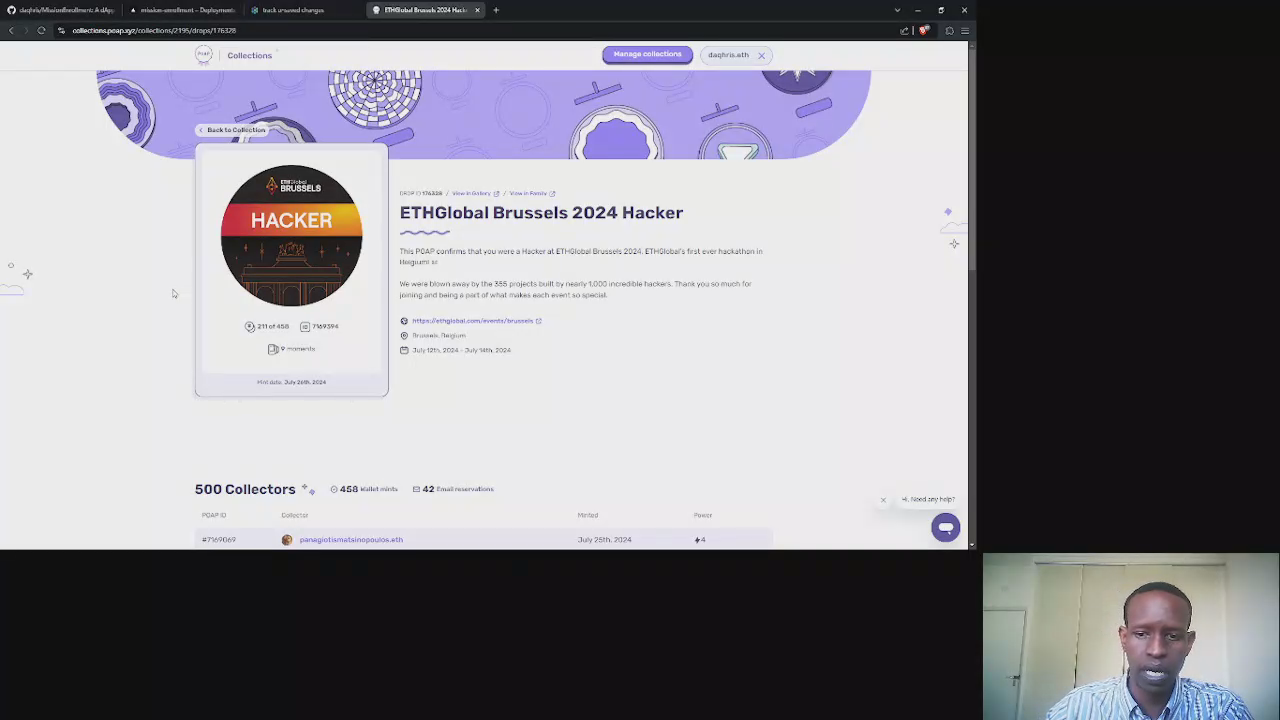The image size is (1280, 720).
Task: Click the browser forward arrow
Action: [26, 30]
